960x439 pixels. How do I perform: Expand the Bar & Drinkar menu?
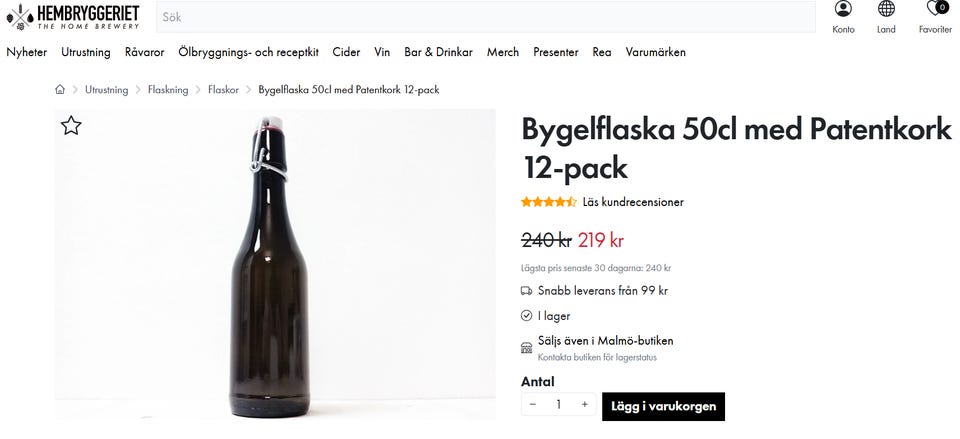pos(438,52)
